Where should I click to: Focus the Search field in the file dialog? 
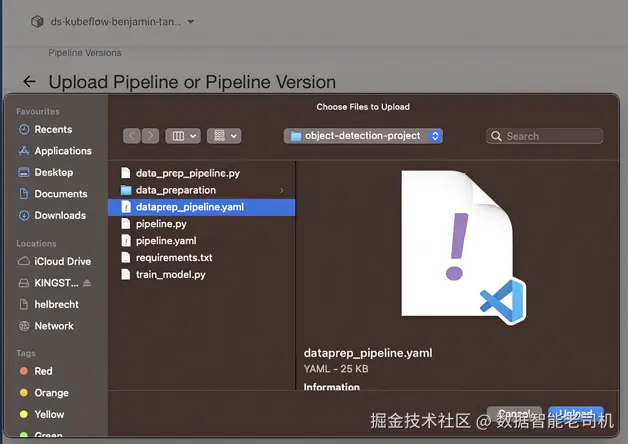click(544, 136)
